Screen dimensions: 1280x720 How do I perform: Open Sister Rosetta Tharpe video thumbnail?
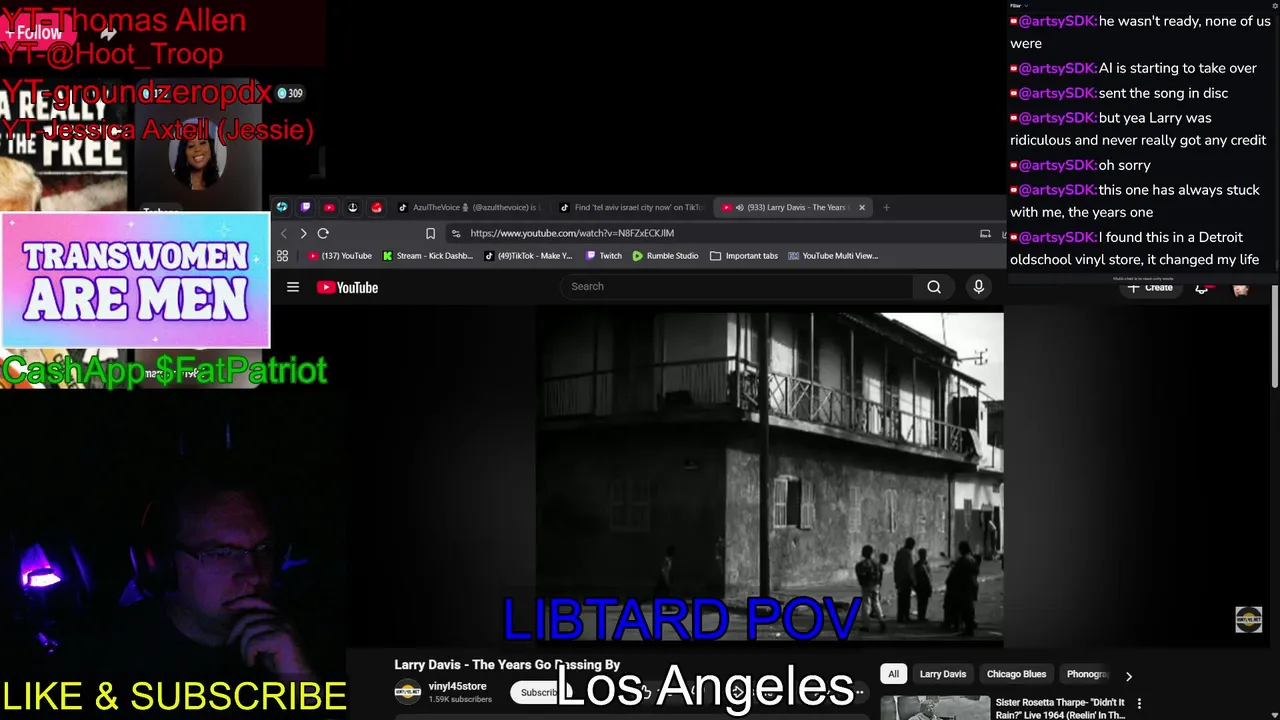[935, 707]
